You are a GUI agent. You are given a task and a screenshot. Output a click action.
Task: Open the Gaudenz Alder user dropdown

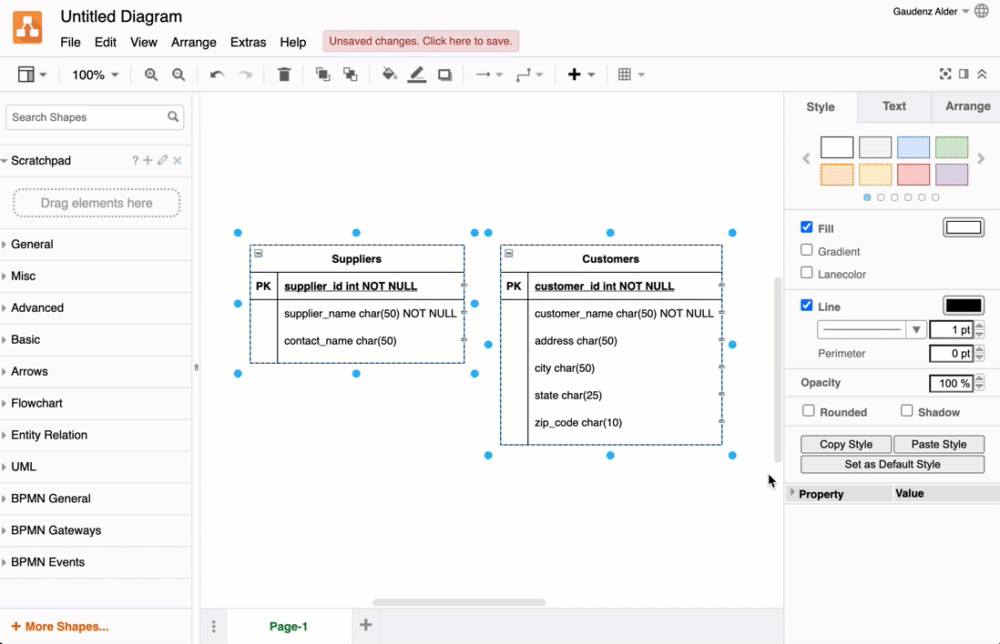tap(930, 11)
